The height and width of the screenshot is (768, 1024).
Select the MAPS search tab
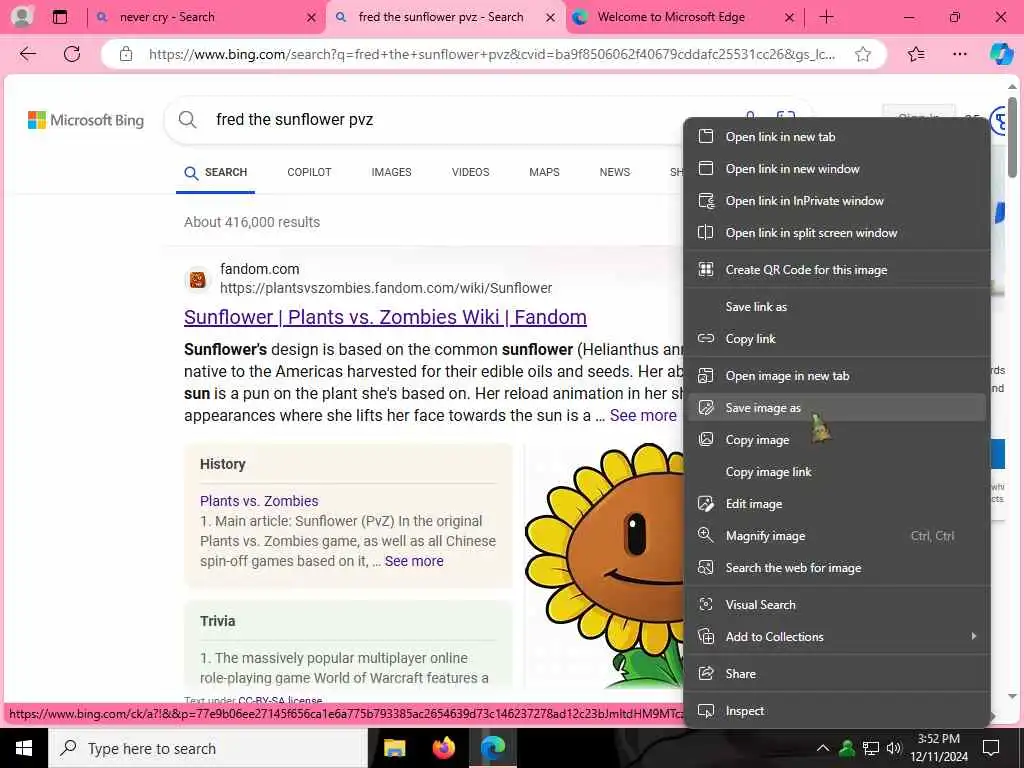[544, 172]
